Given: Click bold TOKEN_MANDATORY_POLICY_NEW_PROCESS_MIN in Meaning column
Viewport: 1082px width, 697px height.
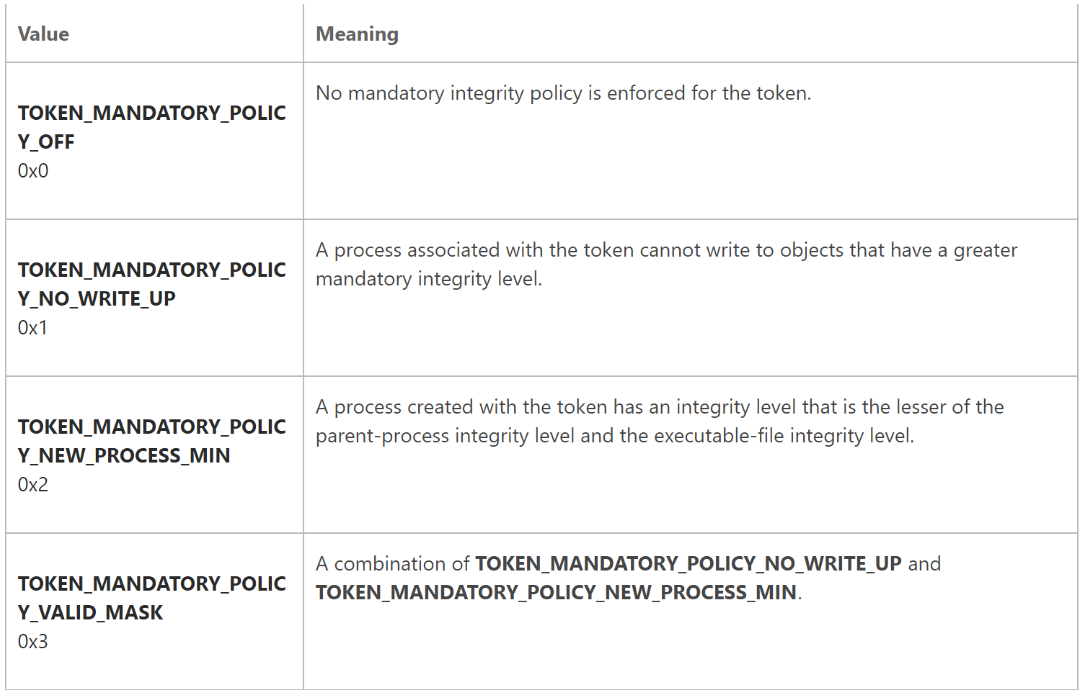Looking at the screenshot, I should (x=556, y=592).
